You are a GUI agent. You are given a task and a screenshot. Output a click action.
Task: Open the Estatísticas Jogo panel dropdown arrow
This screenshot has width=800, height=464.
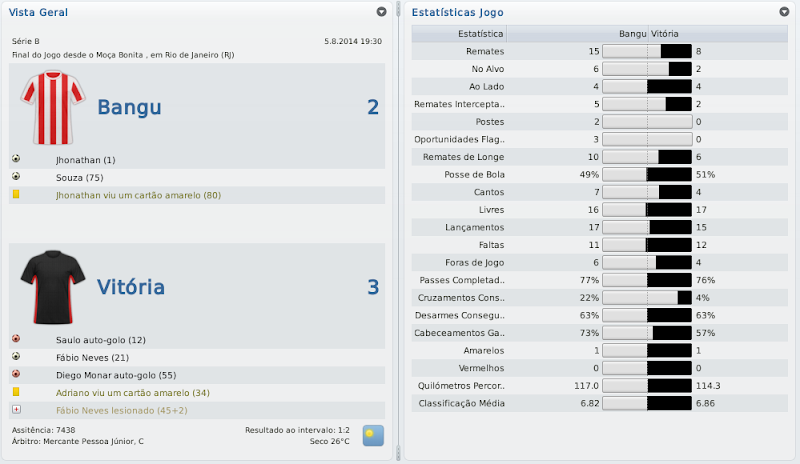(x=784, y=12)
